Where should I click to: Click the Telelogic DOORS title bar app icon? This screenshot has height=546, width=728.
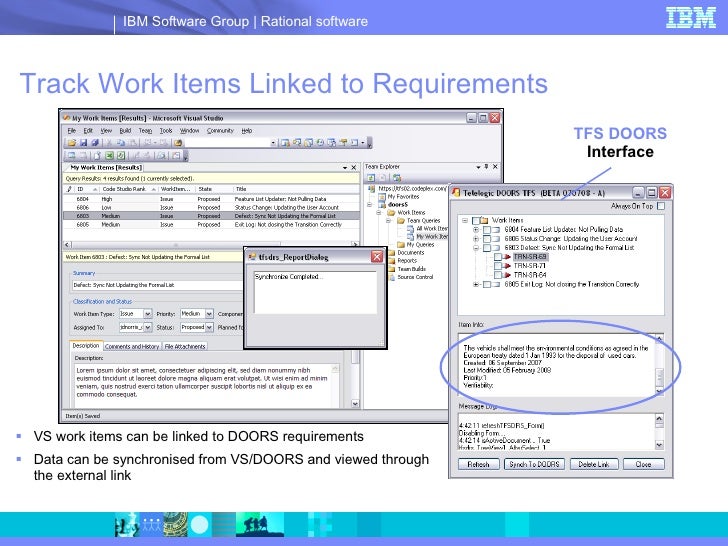tap(456, 193)
